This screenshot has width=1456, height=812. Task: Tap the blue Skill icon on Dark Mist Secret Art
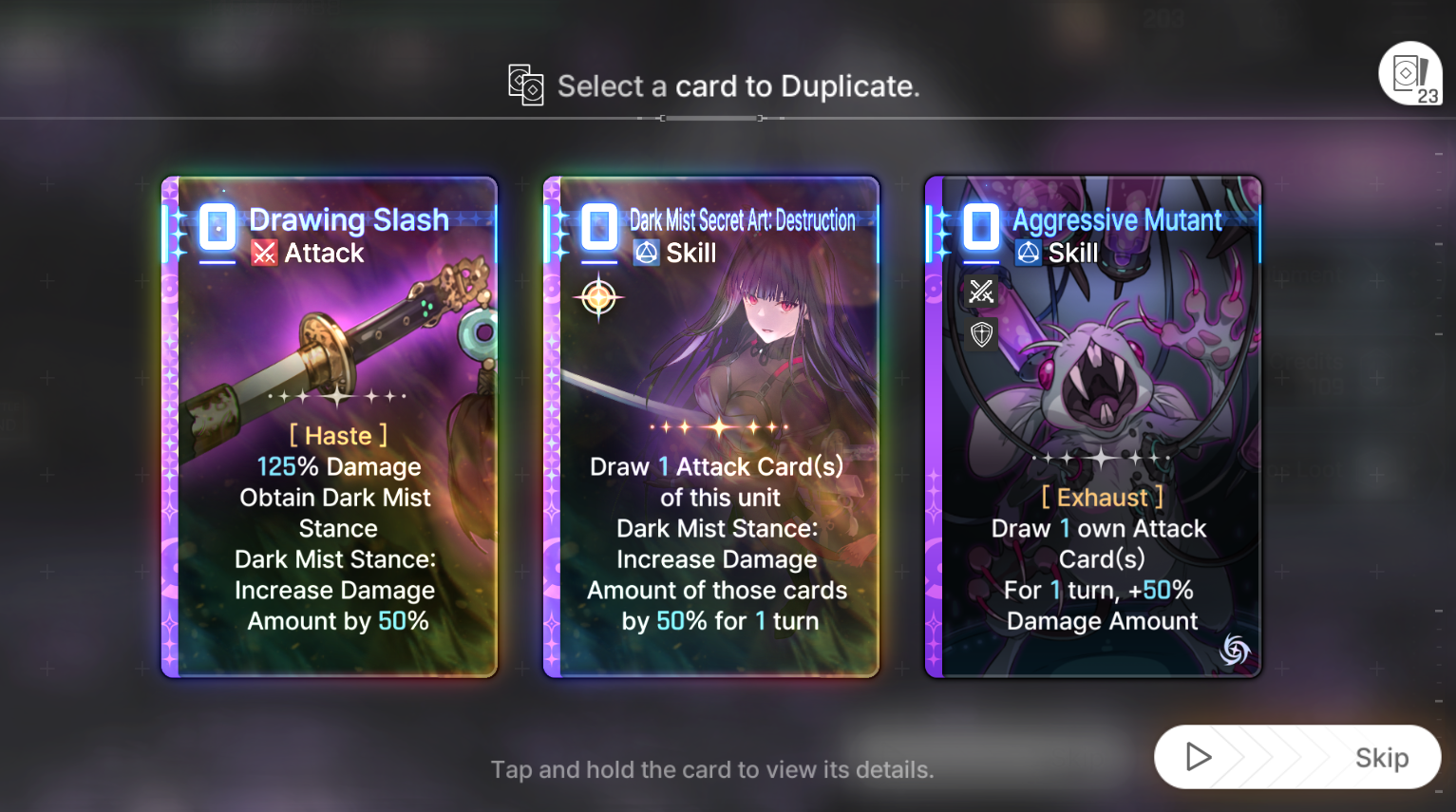click(646, 253)
